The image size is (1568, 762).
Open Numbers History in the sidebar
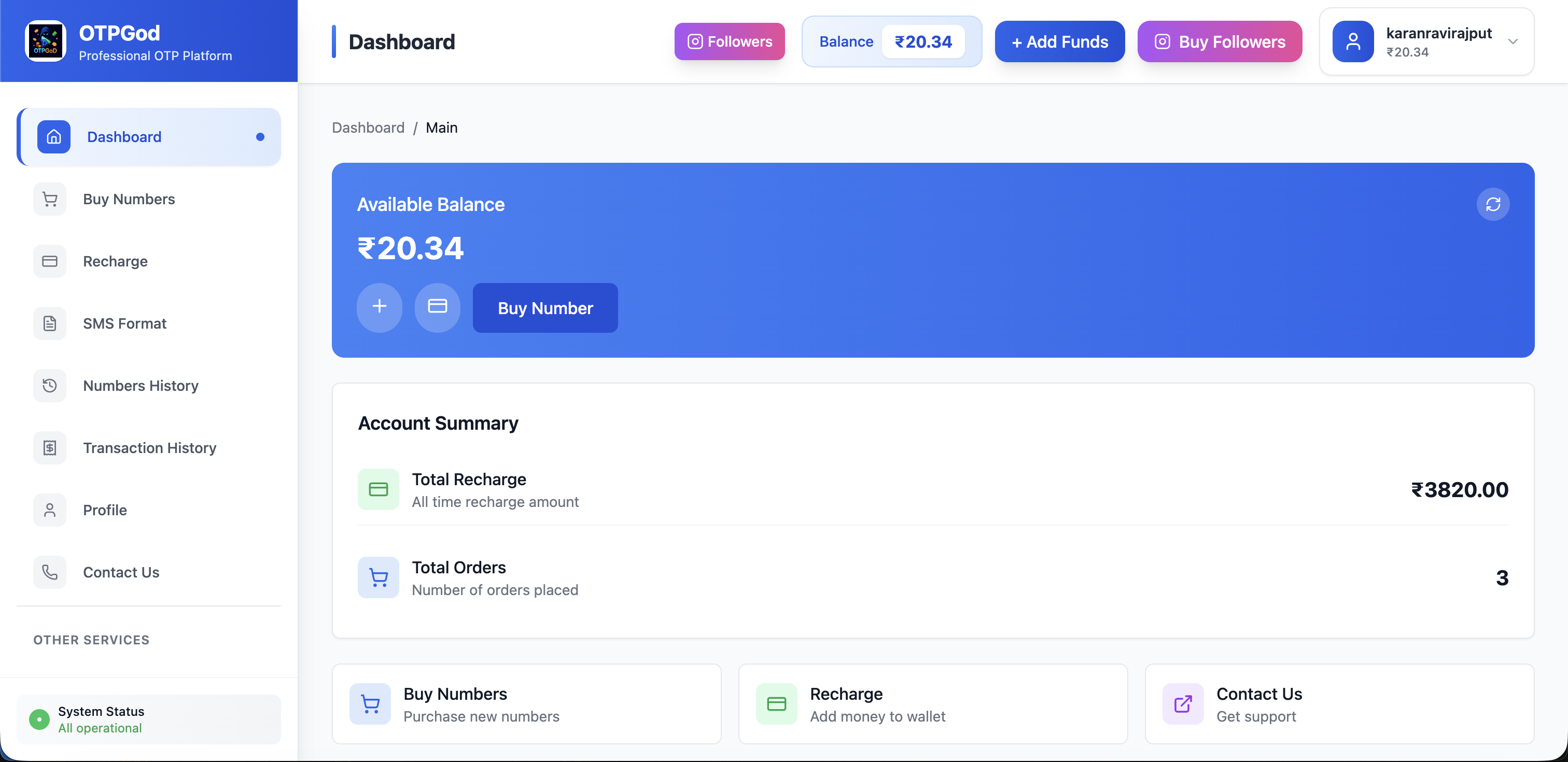148,385
